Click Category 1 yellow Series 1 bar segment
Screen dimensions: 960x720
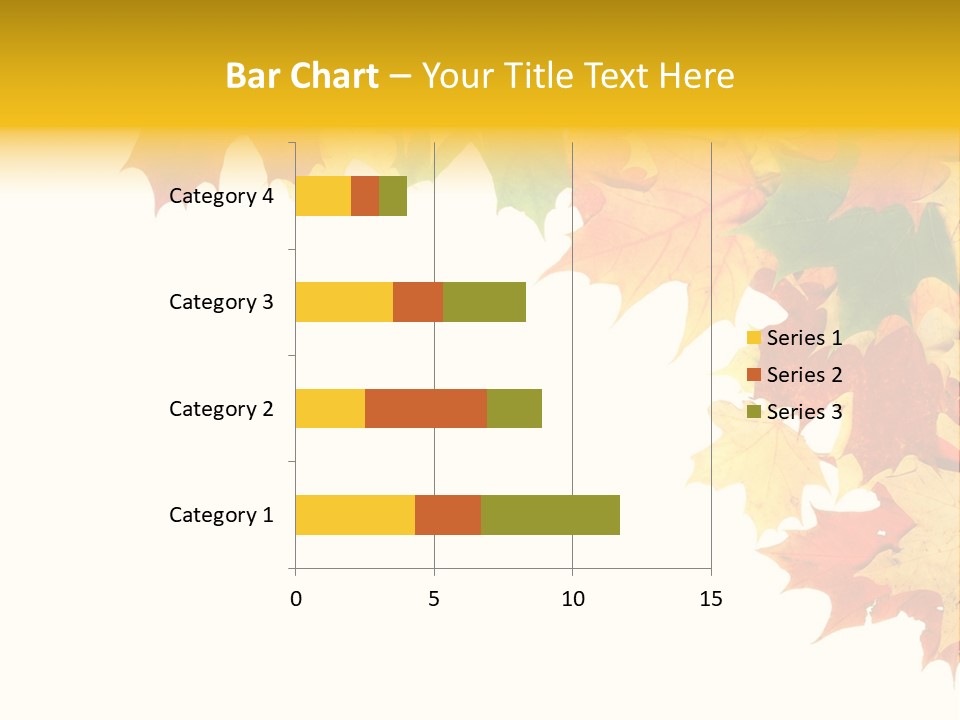355,515
